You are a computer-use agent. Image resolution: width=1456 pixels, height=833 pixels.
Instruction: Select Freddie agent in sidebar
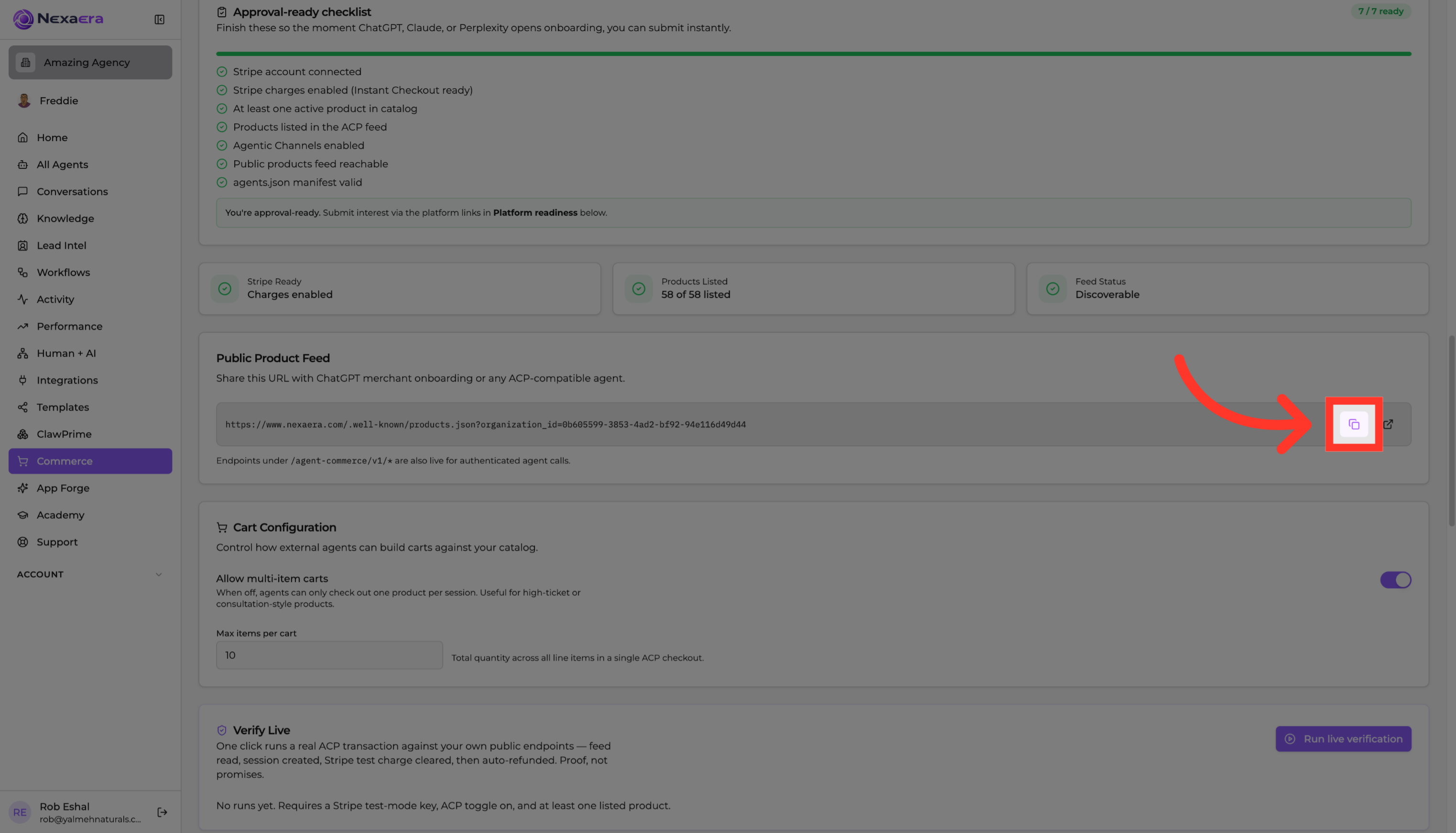click(90, 101)
